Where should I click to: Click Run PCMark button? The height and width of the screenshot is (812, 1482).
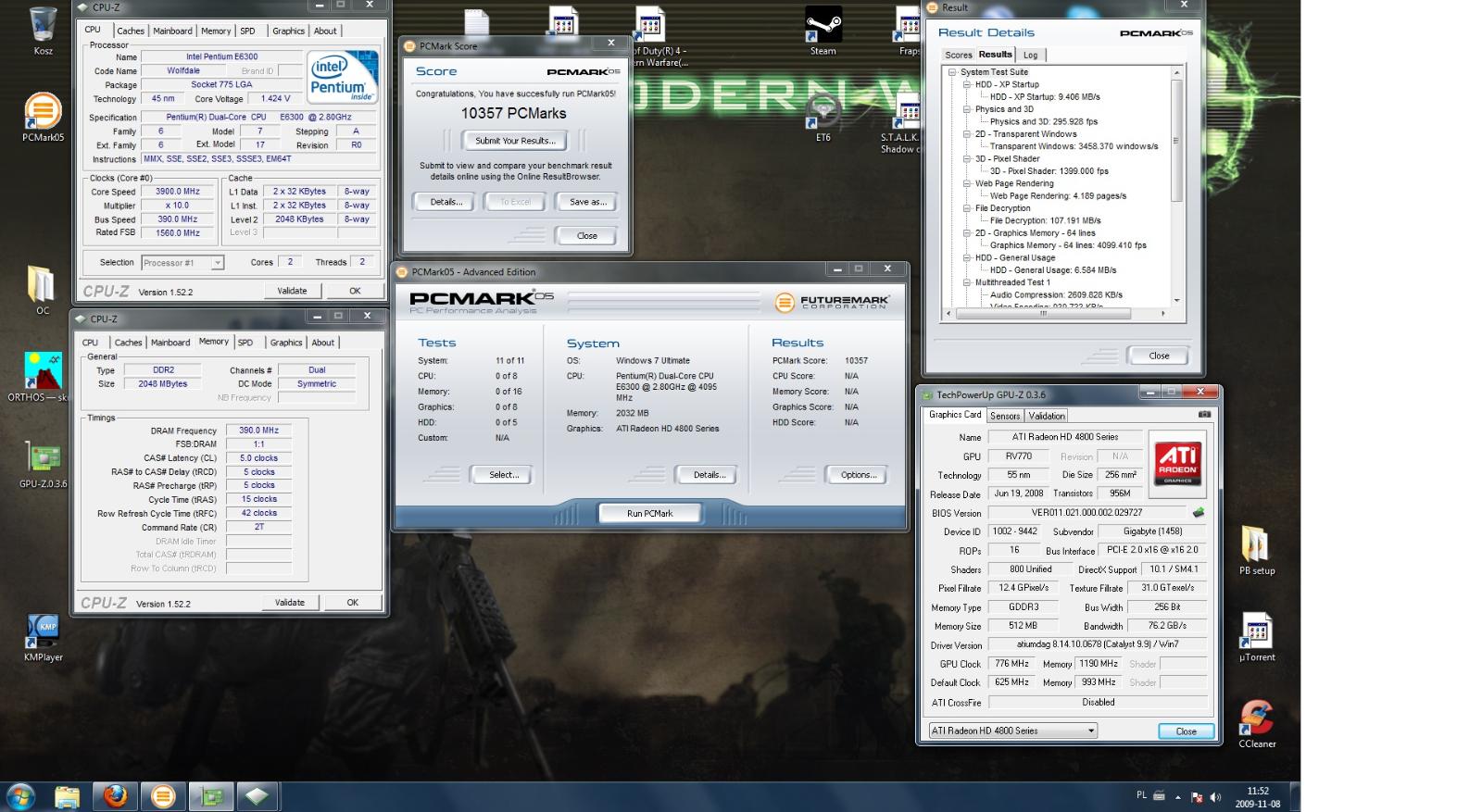(649, 514)
